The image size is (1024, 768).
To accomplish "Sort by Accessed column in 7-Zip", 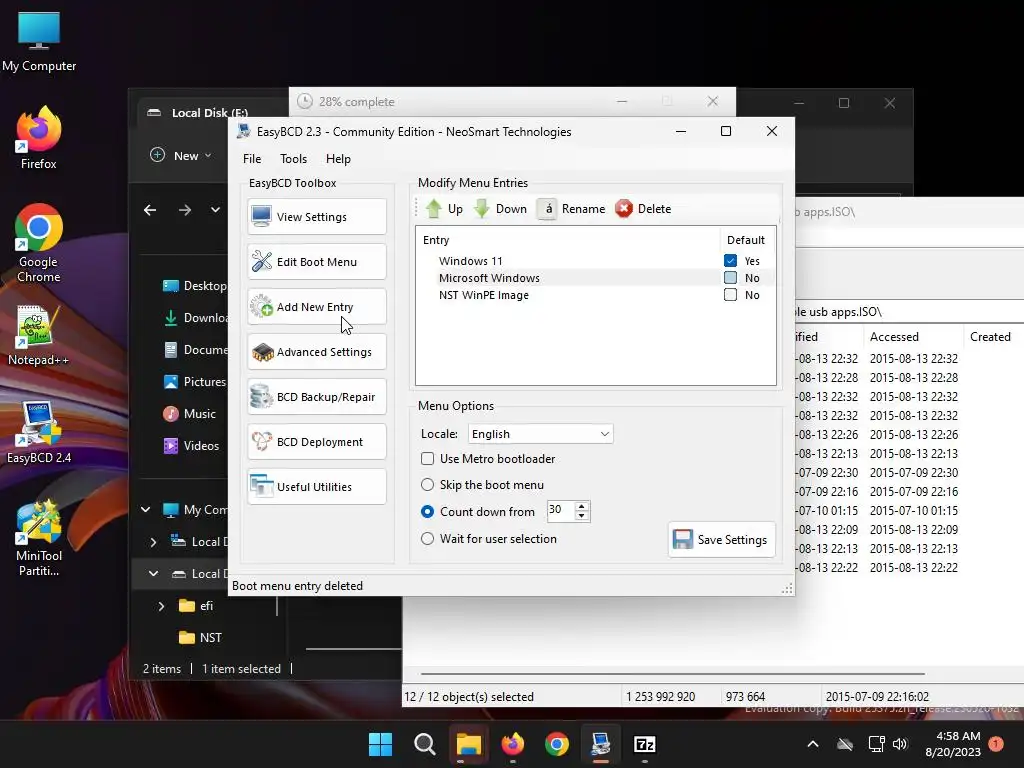I will coord(912,336).
